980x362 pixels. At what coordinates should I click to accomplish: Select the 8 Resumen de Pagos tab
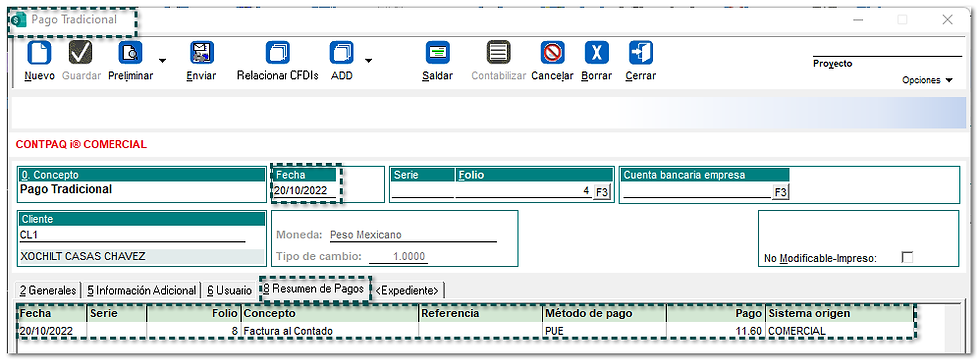(314, 289)
